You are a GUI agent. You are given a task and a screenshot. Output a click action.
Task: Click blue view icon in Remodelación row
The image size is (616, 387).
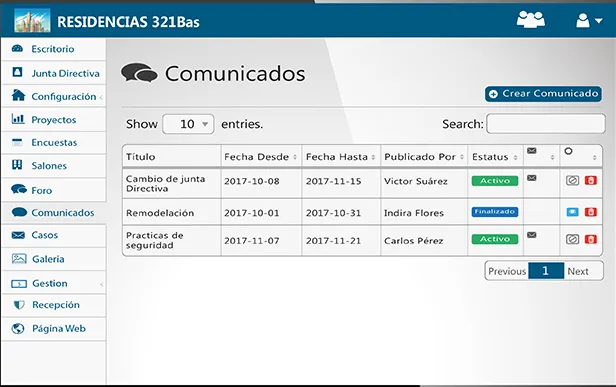coord(572,212)
